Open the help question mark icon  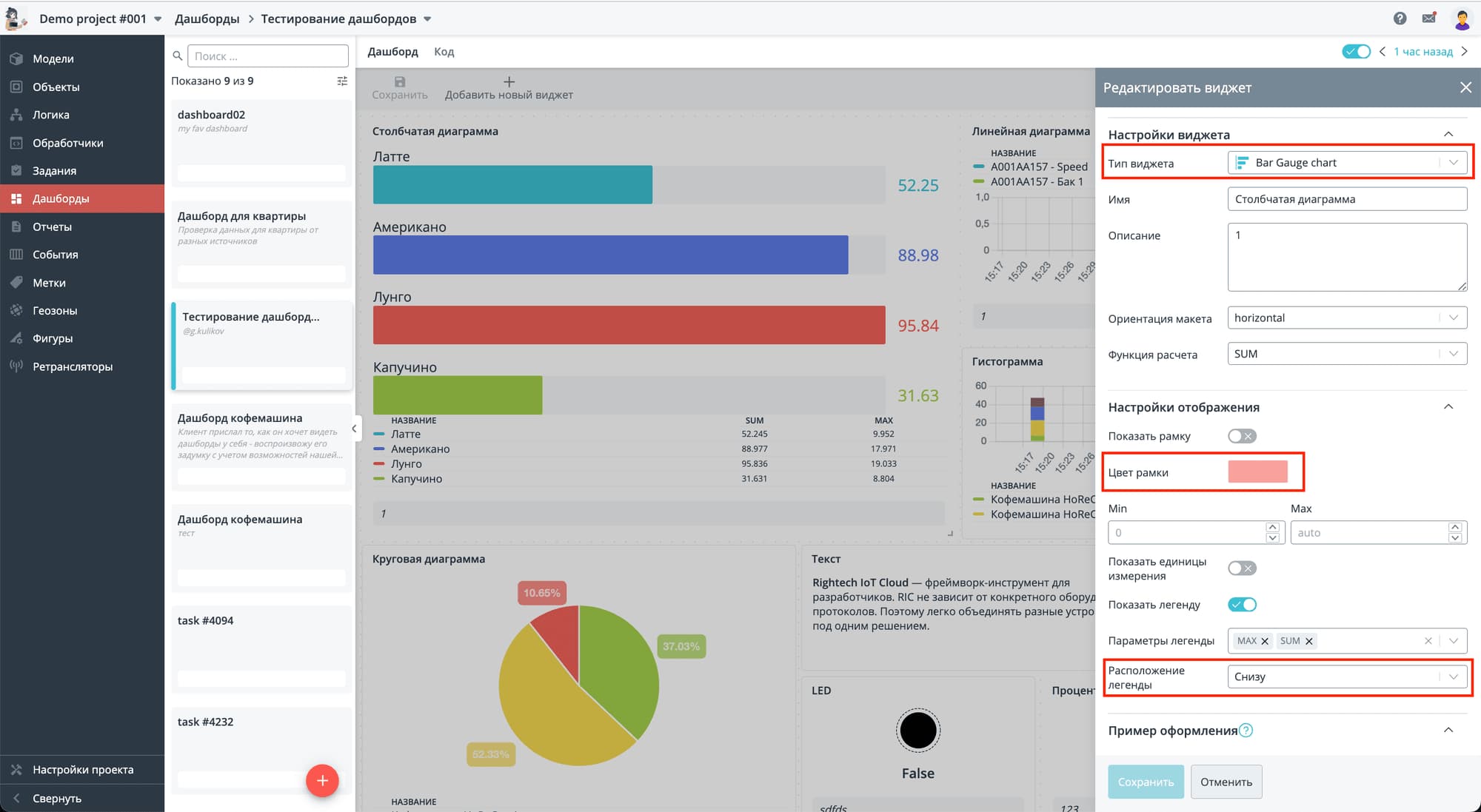(1400, 19)
